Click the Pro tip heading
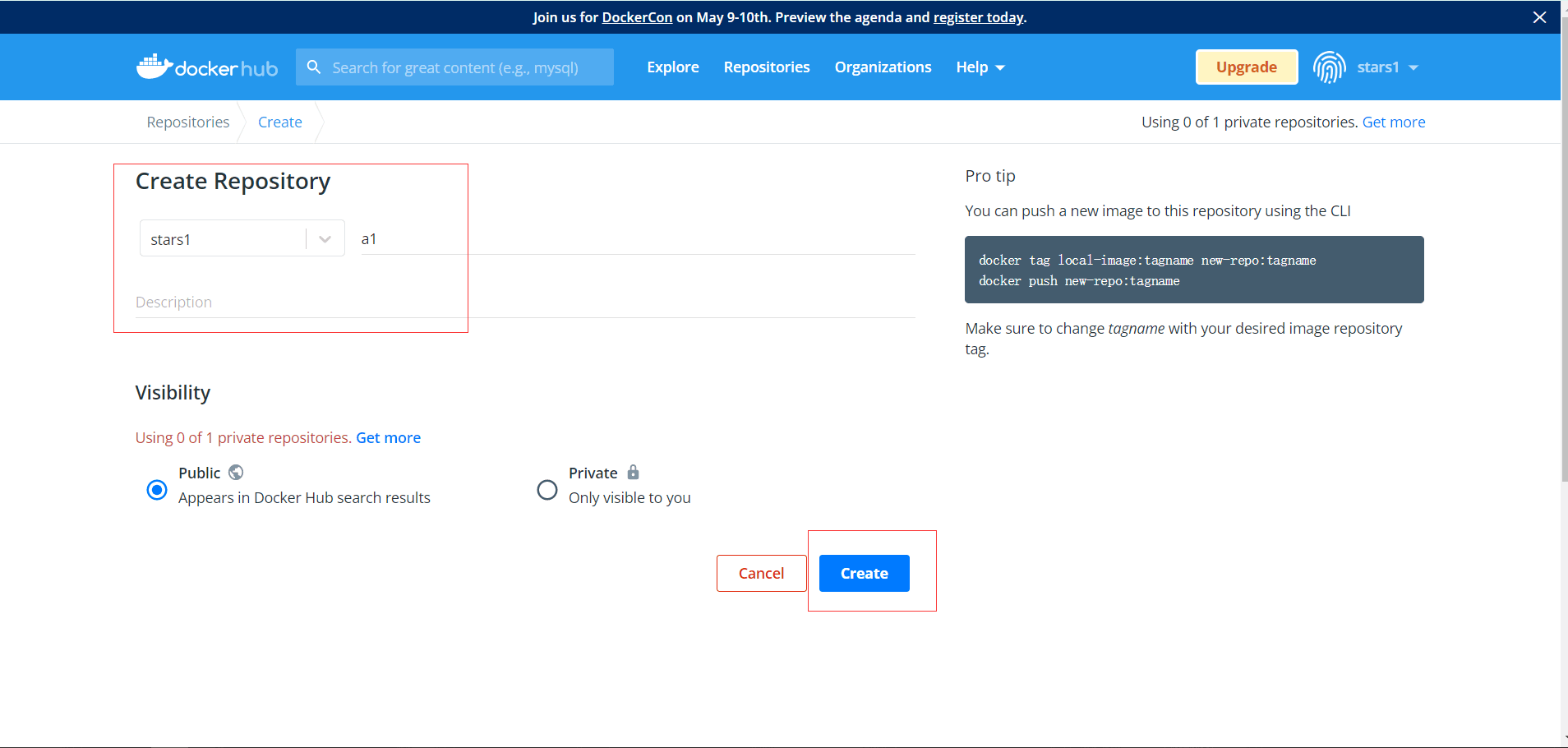The width and height of the screenshot is (1568, 748). point(990,176)
